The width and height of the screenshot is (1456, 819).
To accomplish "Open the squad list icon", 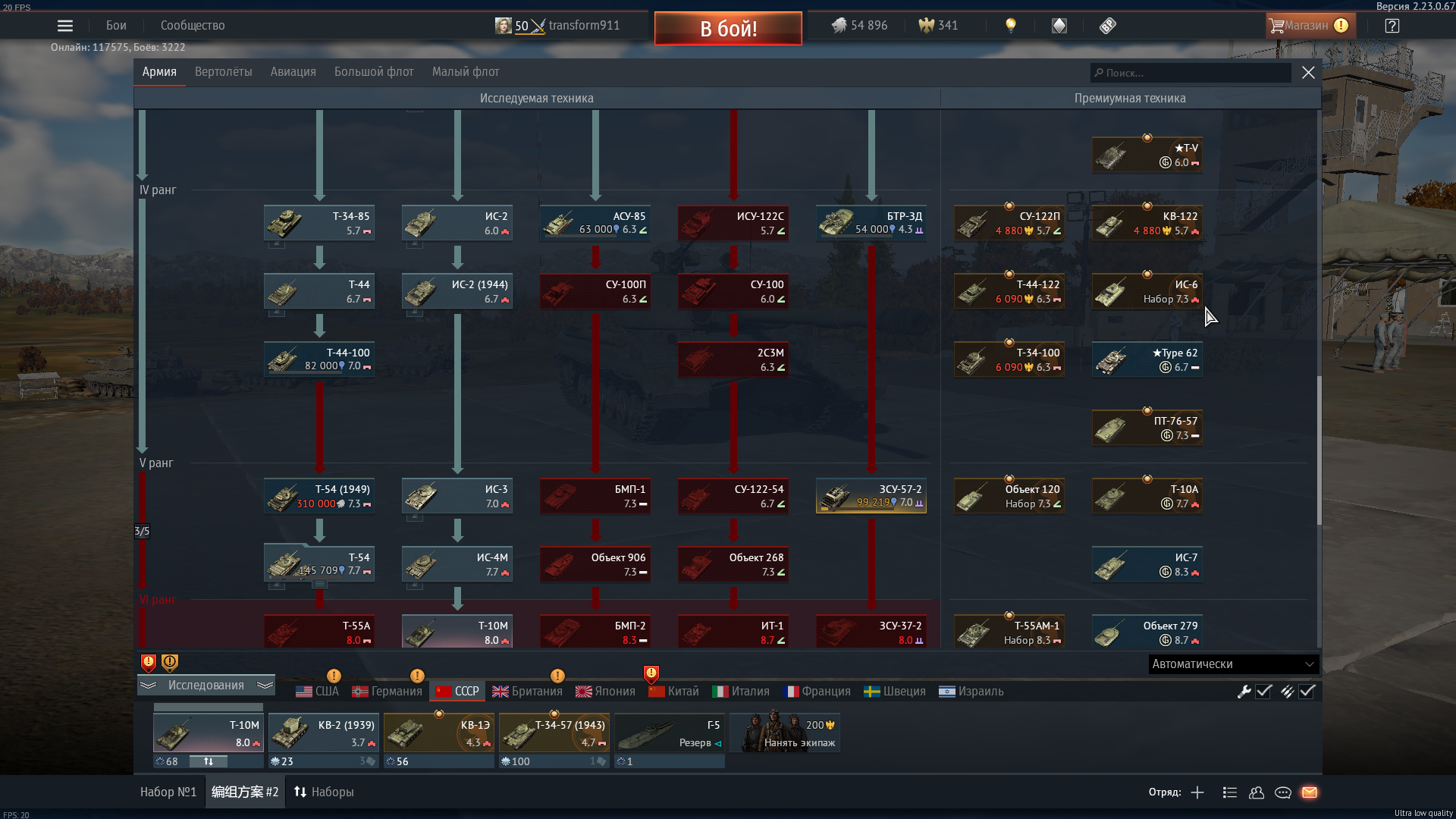I will [x=1230, y=792].
